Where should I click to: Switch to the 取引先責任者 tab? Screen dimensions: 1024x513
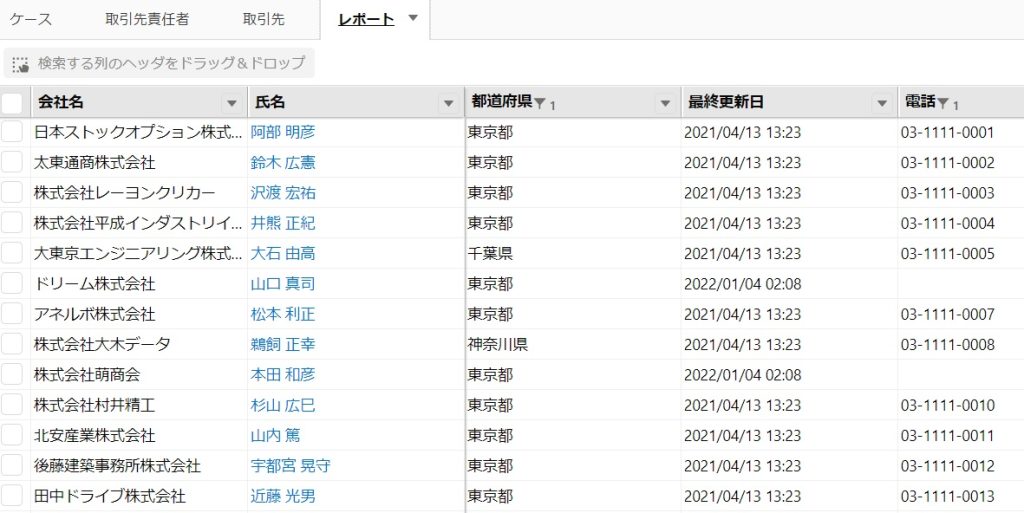tap(147, 19)
